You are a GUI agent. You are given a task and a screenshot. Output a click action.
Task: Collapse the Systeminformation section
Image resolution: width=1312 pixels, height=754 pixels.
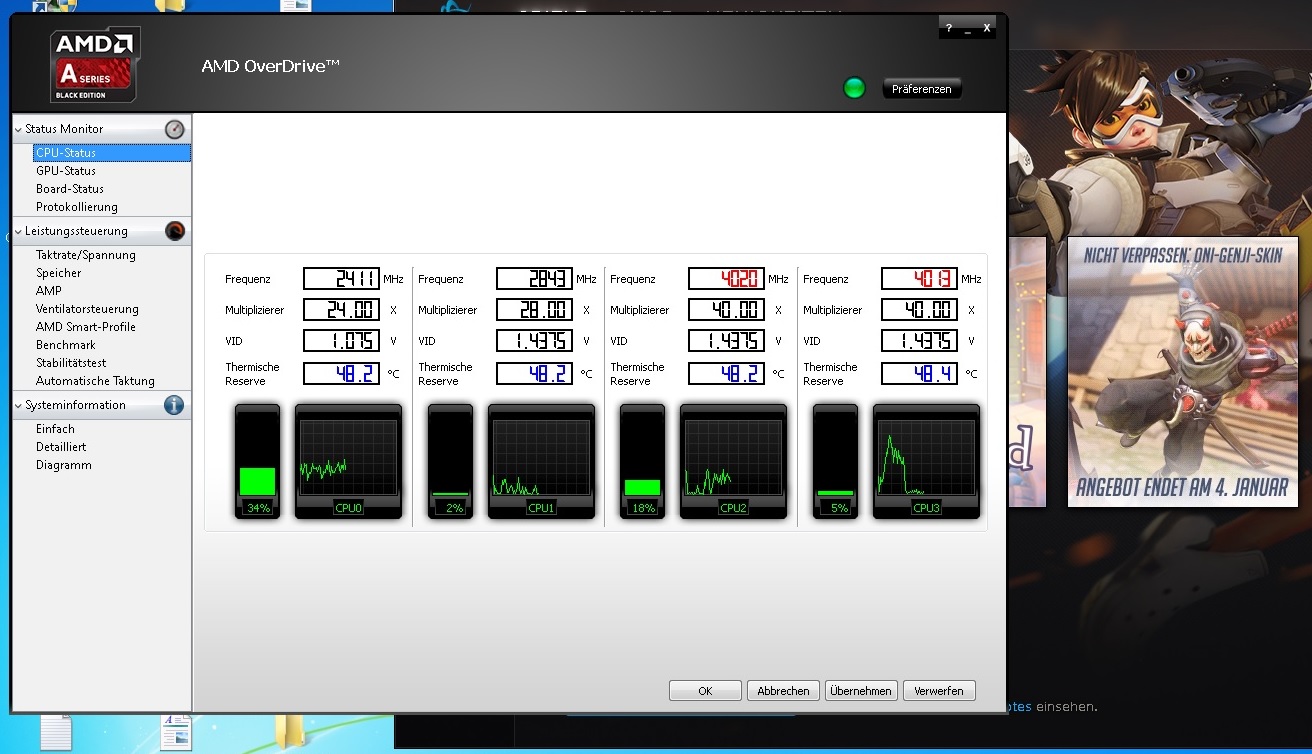point(18,405)
